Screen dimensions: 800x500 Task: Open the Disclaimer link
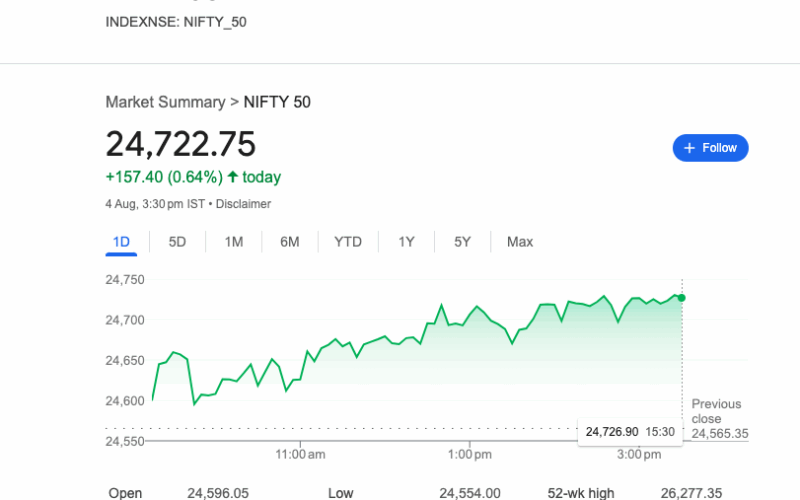pyautogui.click(x=244, y=204)
